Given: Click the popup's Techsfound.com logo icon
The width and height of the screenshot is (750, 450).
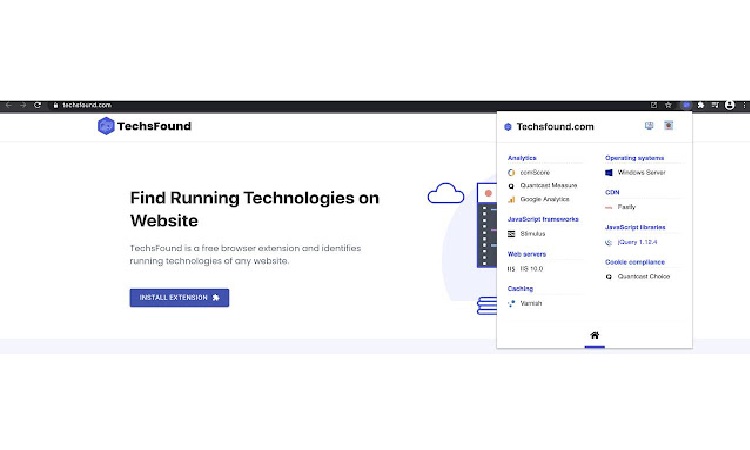Looking at the screenshot, I should pyautogui.click(x=508, y=127).
